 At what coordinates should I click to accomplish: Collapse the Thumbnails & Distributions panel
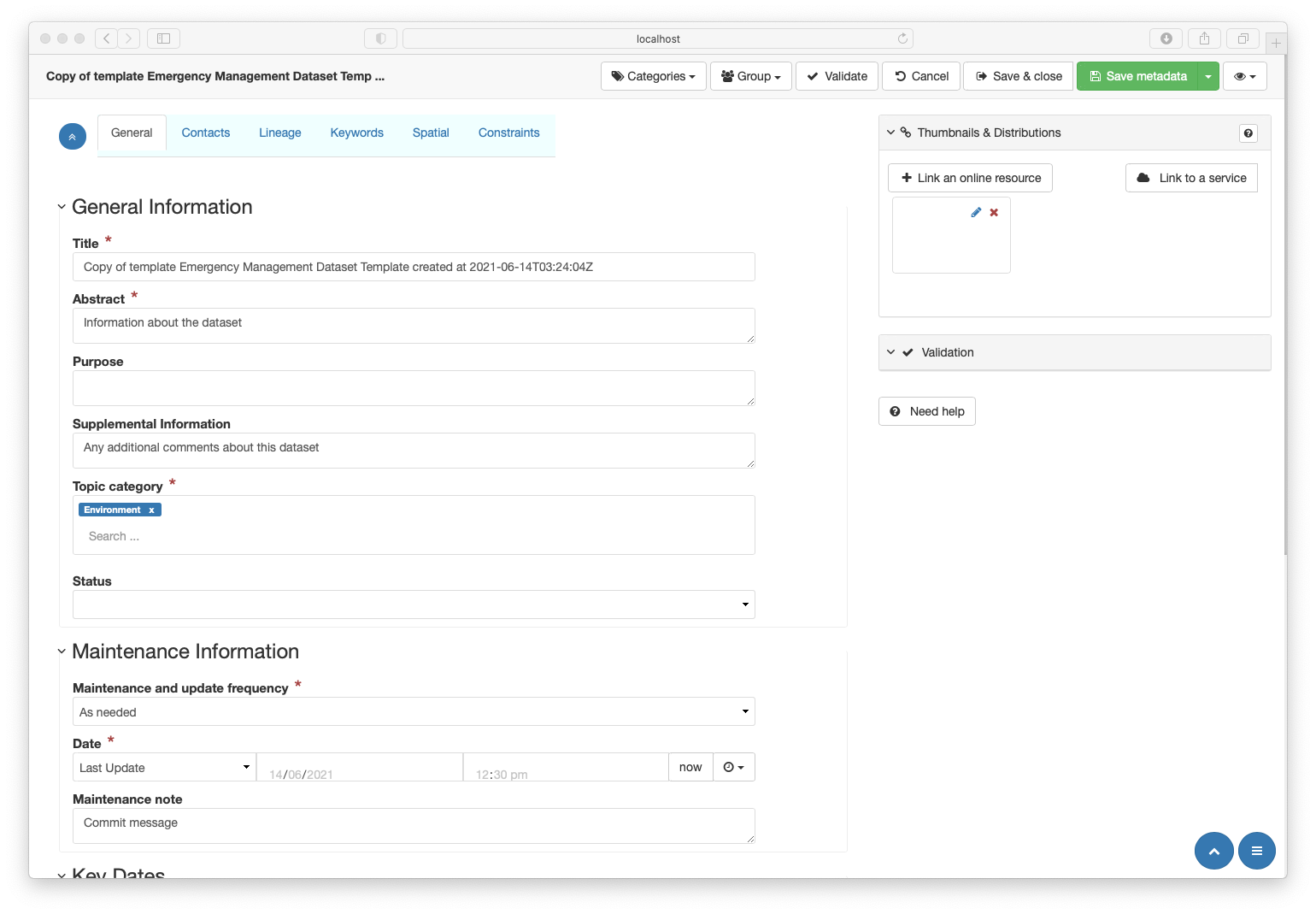(x=890, y=133)
